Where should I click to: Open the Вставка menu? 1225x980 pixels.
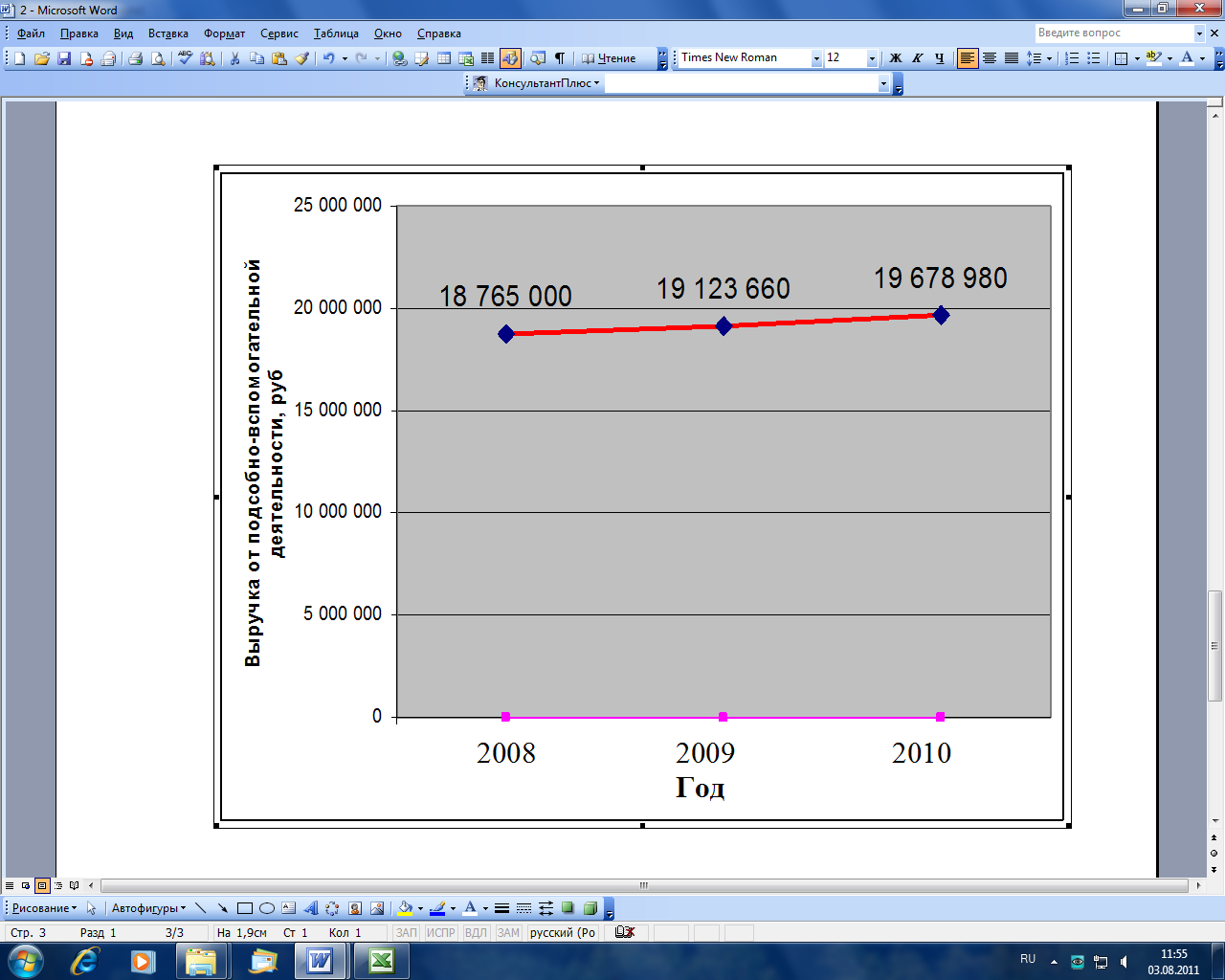[168, 33]
